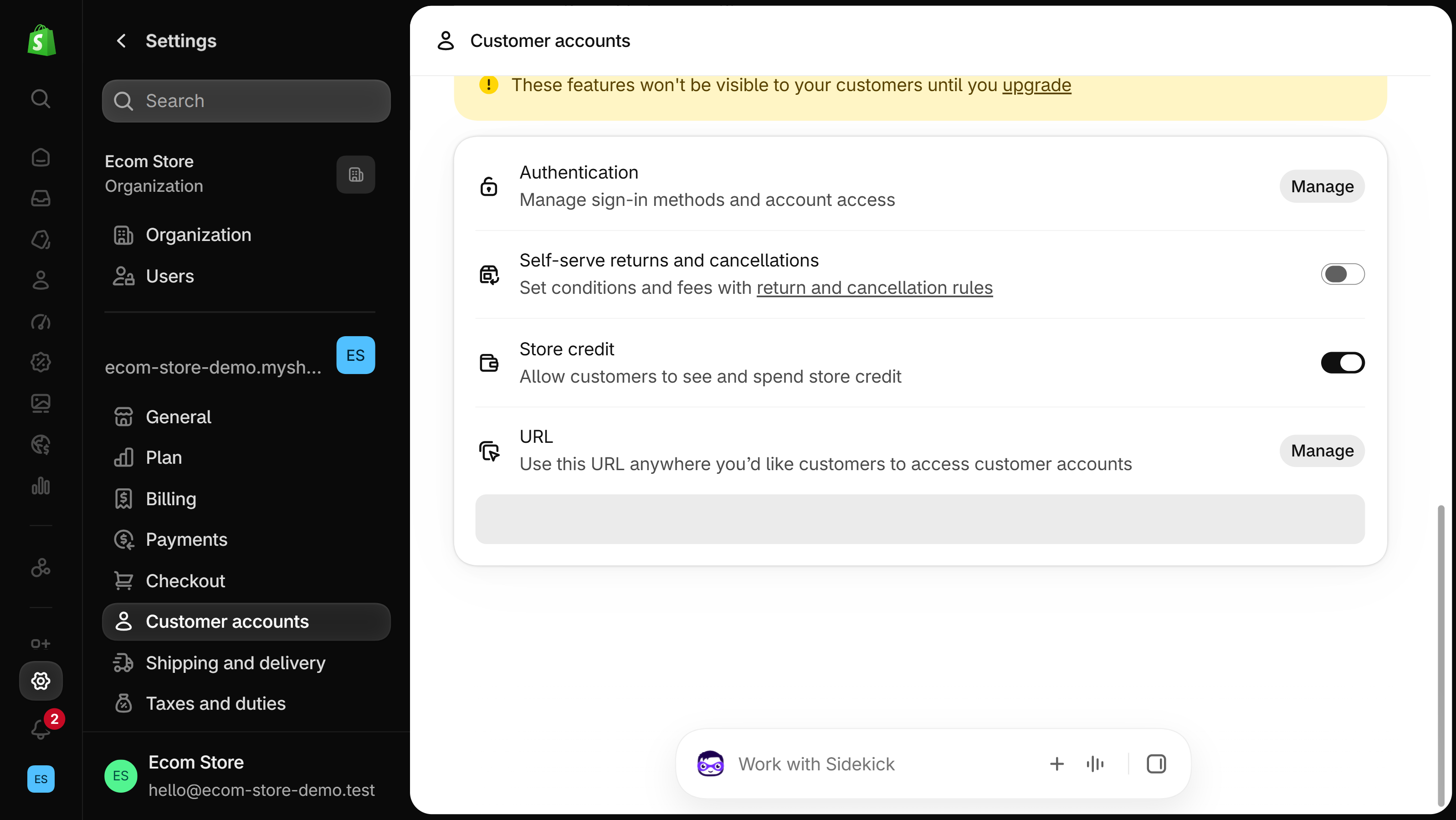This screenshot has height=820, width=1456.
Task: Open Plan settings menu item
Action: click(246, 458)
